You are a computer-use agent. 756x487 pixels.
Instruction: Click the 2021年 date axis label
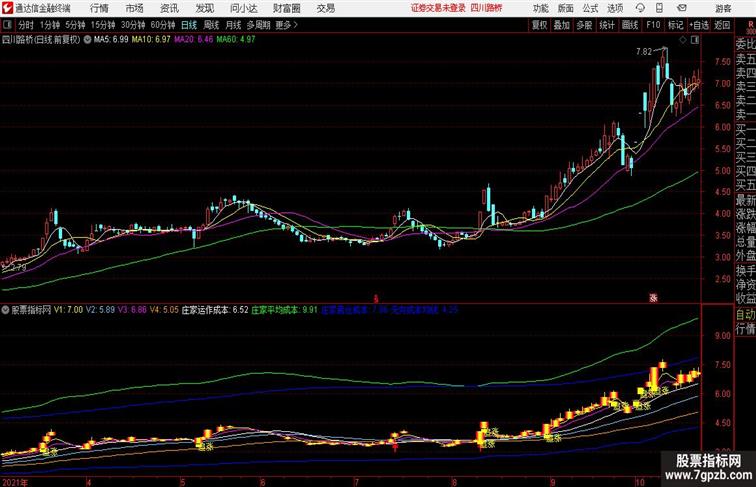[15, 482]
